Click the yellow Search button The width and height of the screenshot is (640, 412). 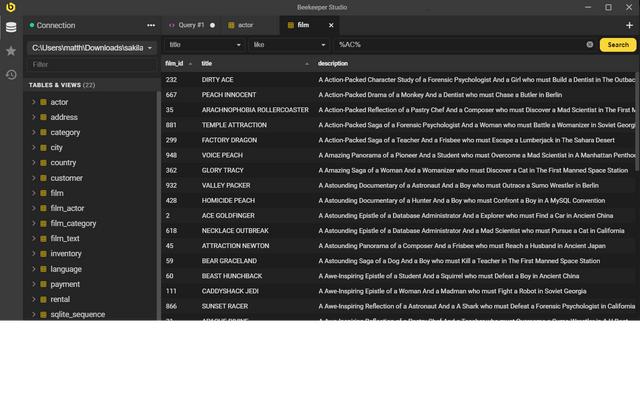(618, 45)
